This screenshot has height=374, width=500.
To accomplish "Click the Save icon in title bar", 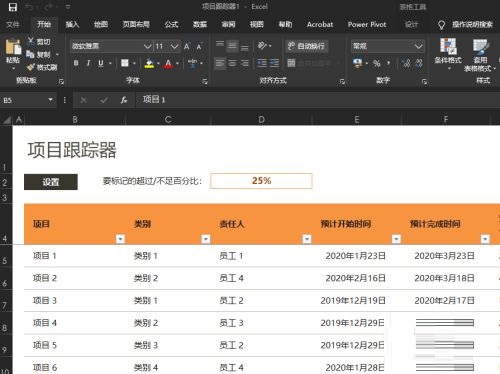I will (13, 7).
